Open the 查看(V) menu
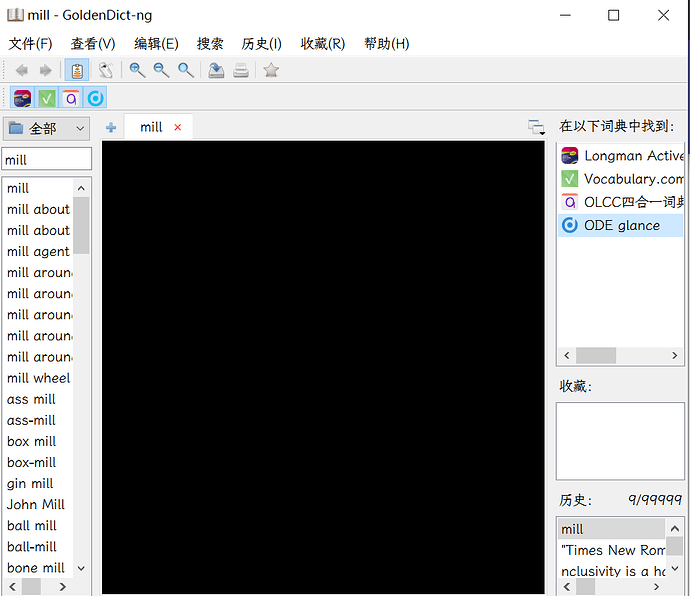This screenshot has width=690, height=596. (x=93, y=44)
